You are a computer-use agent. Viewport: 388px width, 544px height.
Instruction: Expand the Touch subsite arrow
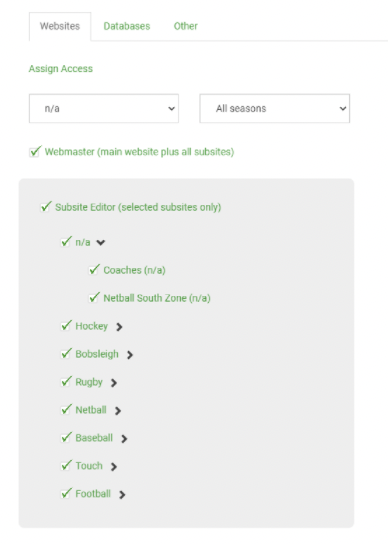click(x=113, y=467)
